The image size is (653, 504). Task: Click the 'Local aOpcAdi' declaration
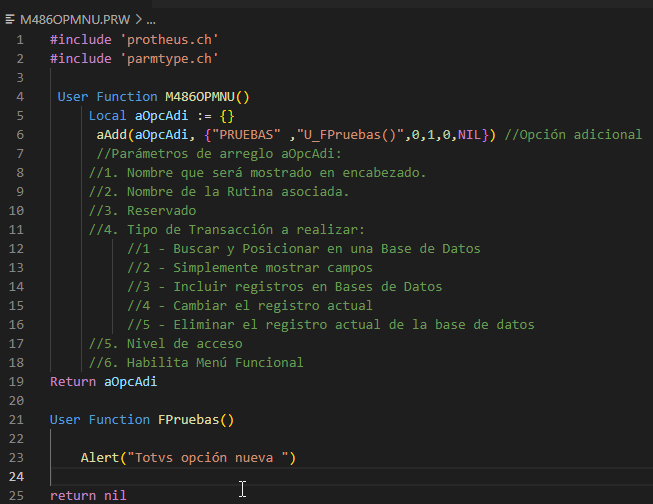pyautogui.click(x=138, y=116)
